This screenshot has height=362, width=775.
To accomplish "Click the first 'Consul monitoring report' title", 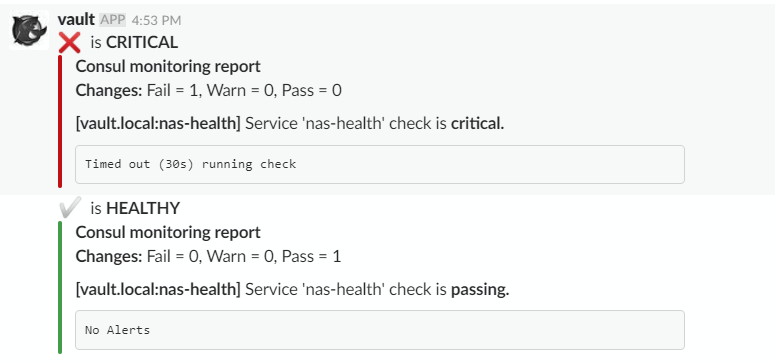I will point(168,66).
